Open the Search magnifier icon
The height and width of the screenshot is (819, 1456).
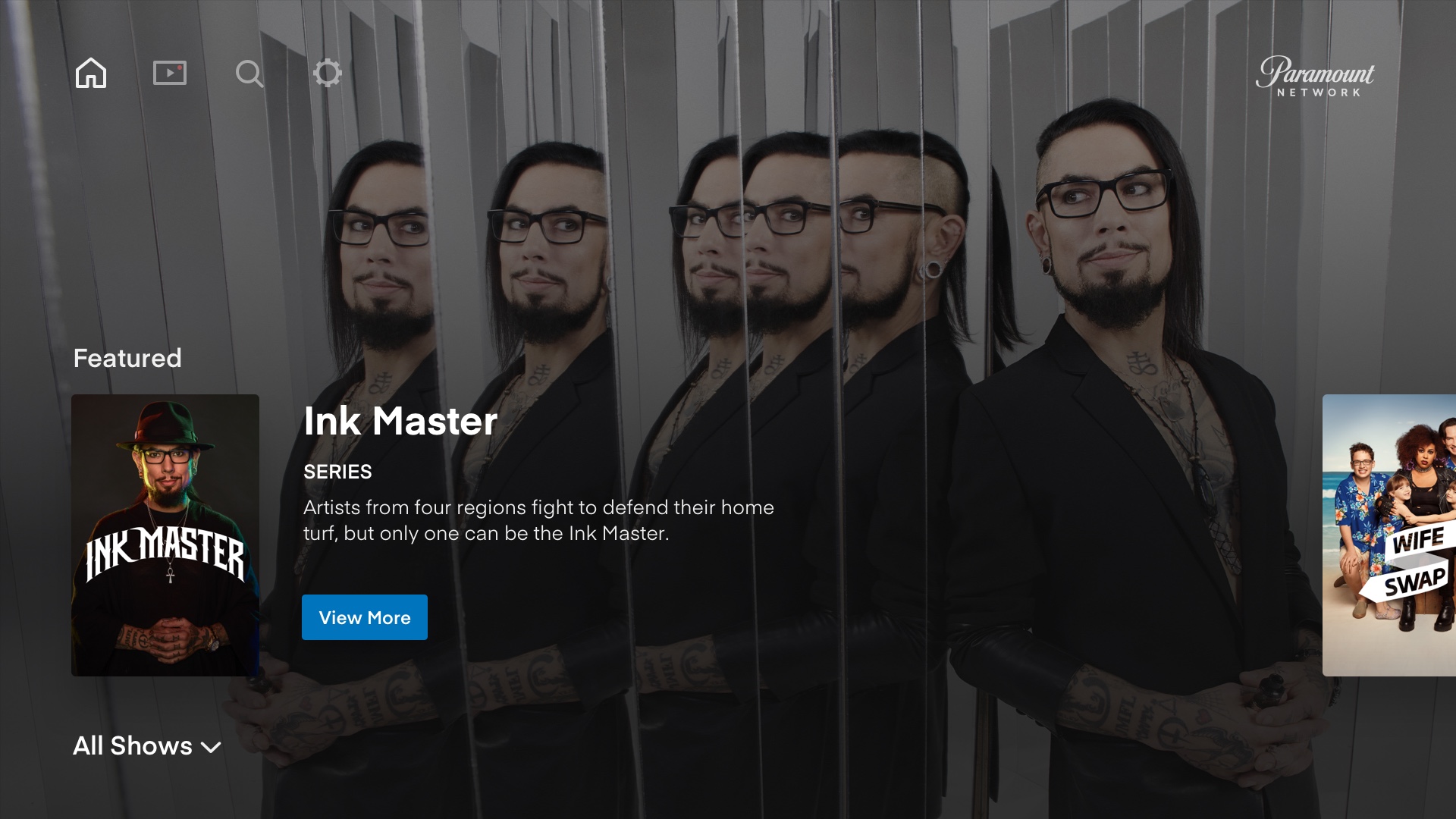click(x=249, y=74)
